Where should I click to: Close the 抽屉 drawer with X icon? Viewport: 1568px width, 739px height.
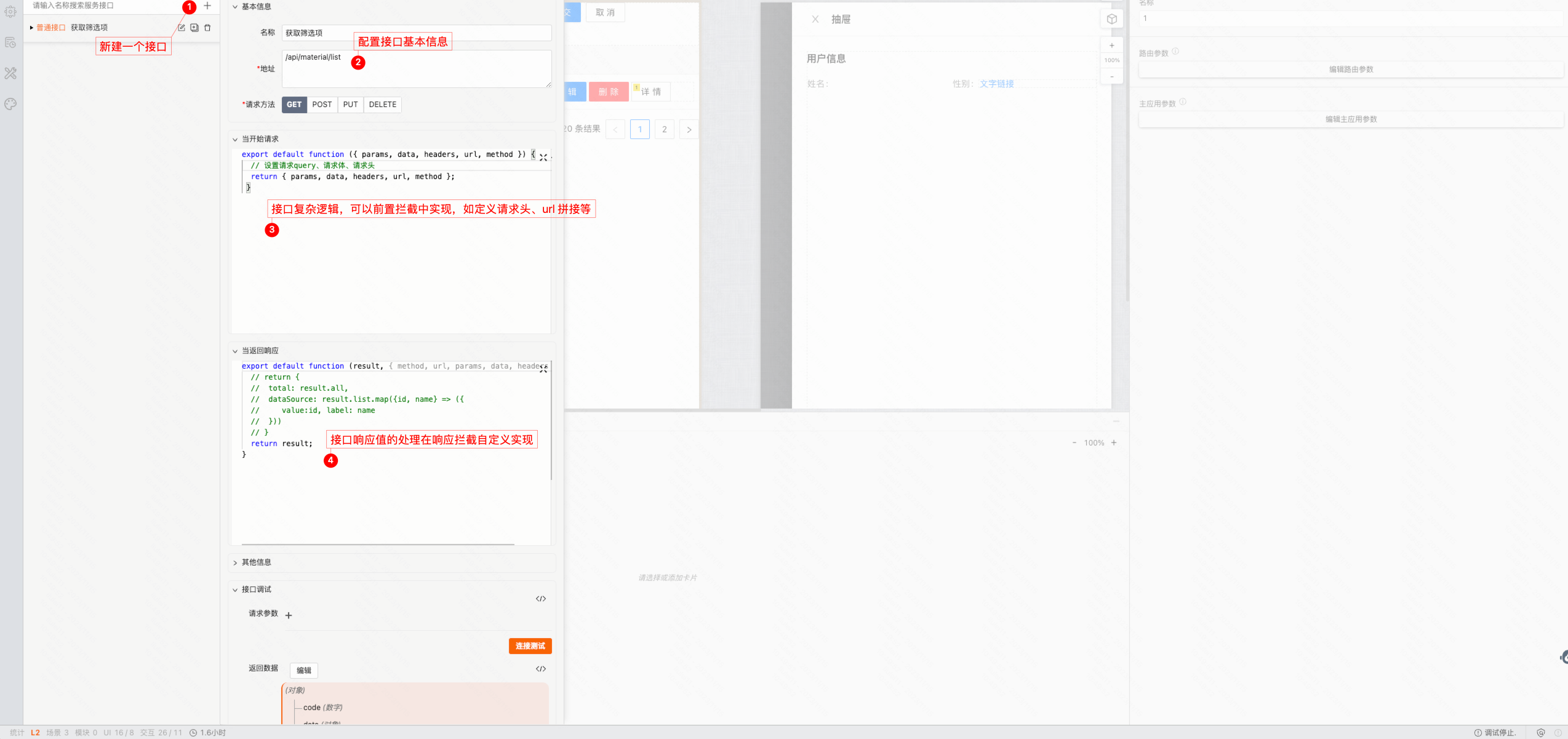[x=815, y=19]
